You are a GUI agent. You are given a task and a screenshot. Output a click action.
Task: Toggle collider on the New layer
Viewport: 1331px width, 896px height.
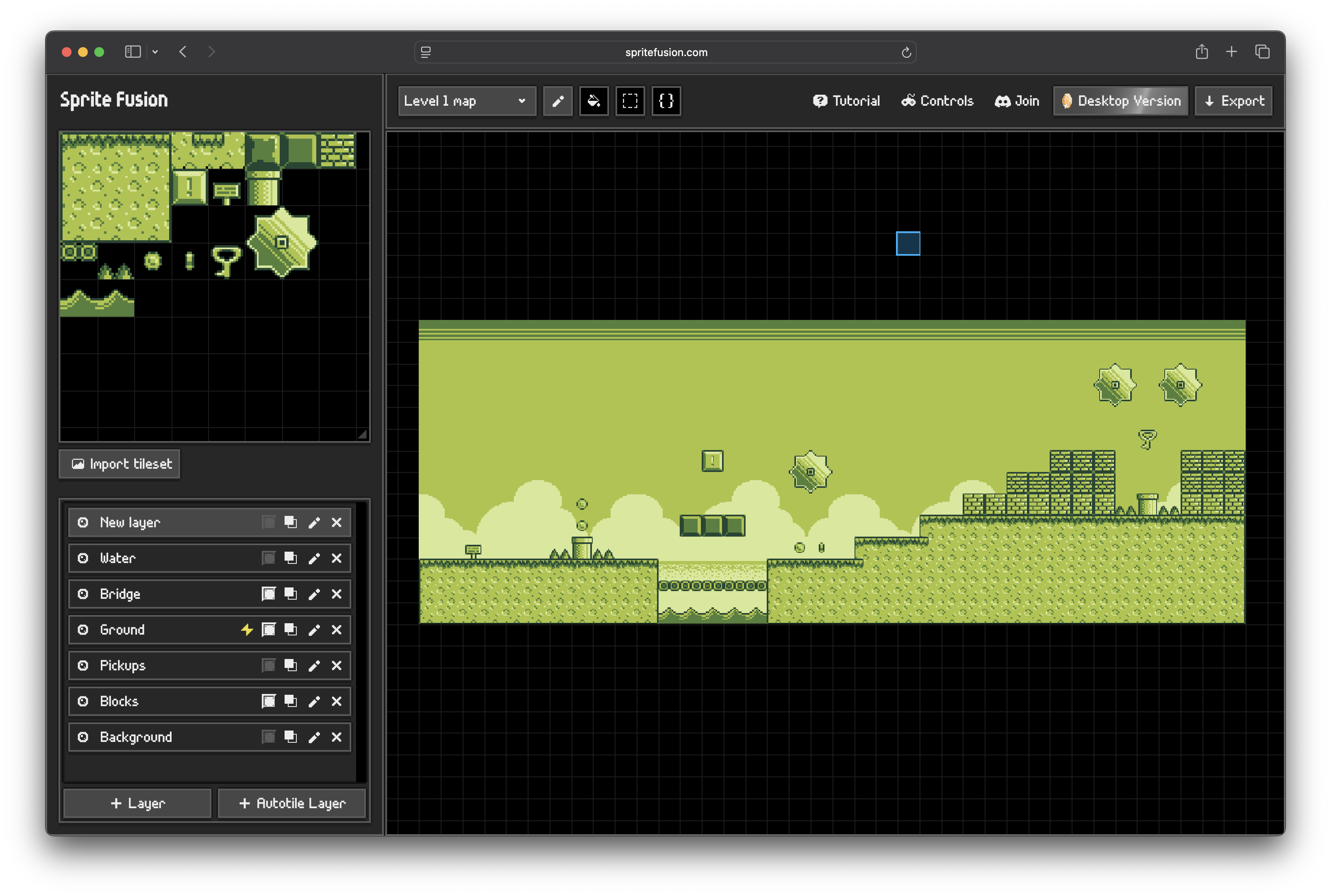[x=269, y=522]
